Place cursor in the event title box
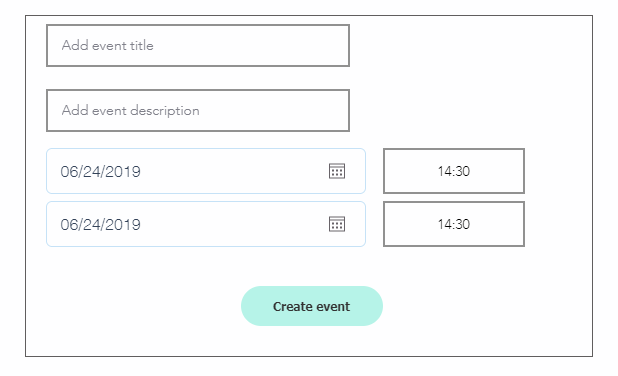The width and height of the screenshot is (618, 376). tap(198, 45)
